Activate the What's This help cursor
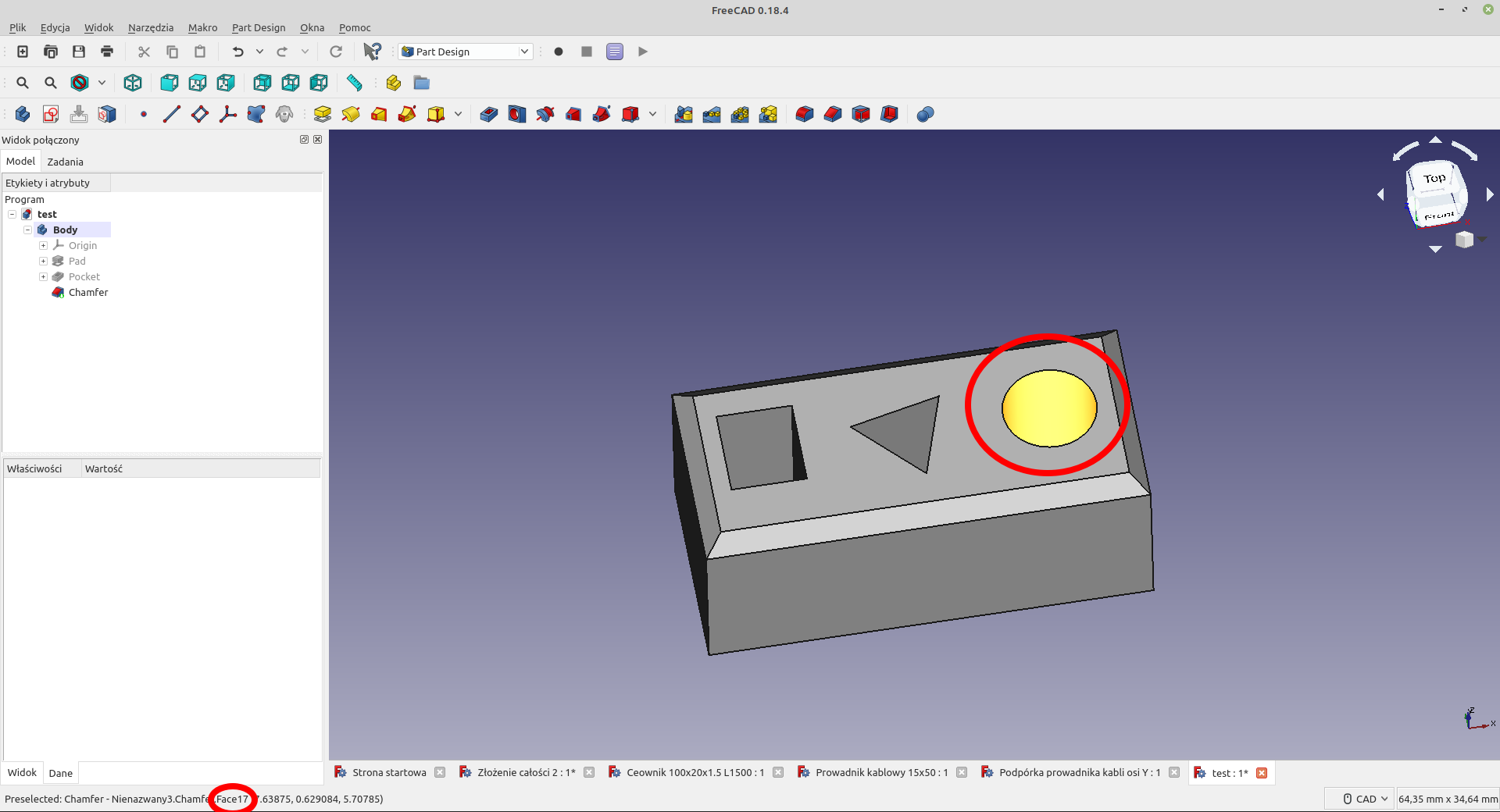 pyautogui.click(x=373, y=52)
